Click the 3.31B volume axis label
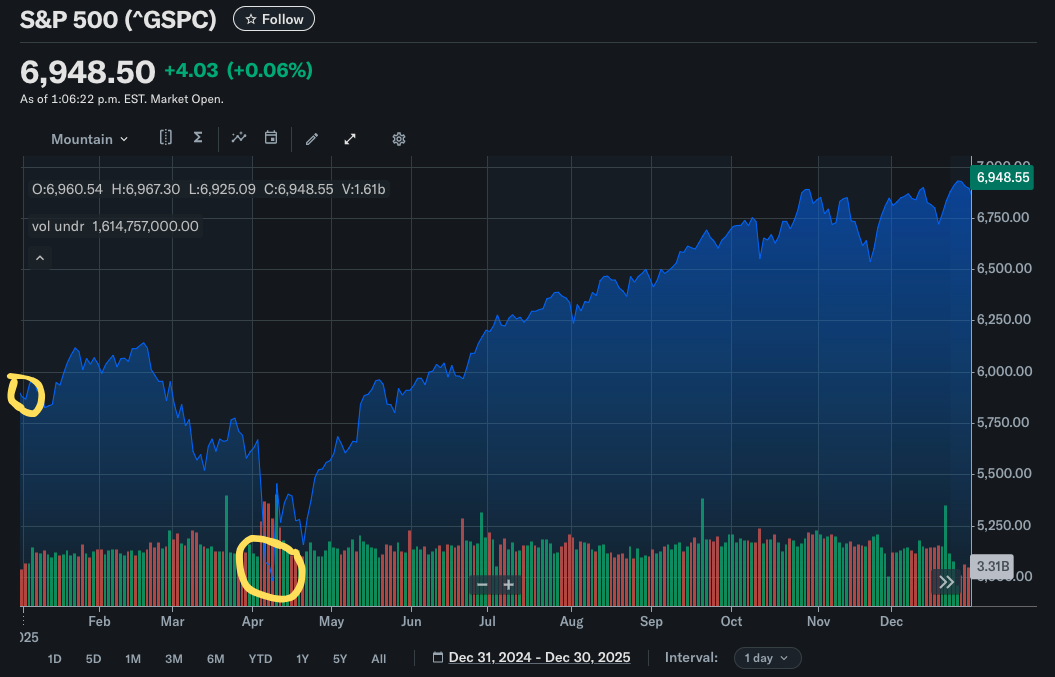Viewport: 1055px width, 677px height. tap(992, 567)
